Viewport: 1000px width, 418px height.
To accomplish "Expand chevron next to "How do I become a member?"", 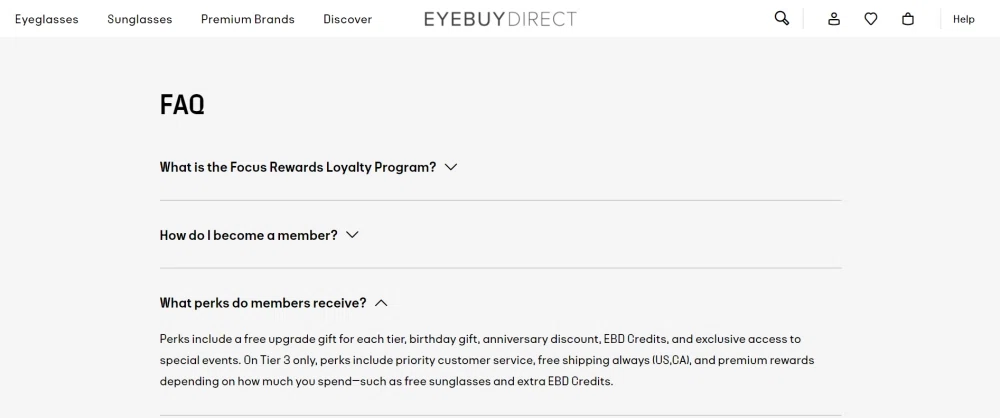I will coord(352,235).
